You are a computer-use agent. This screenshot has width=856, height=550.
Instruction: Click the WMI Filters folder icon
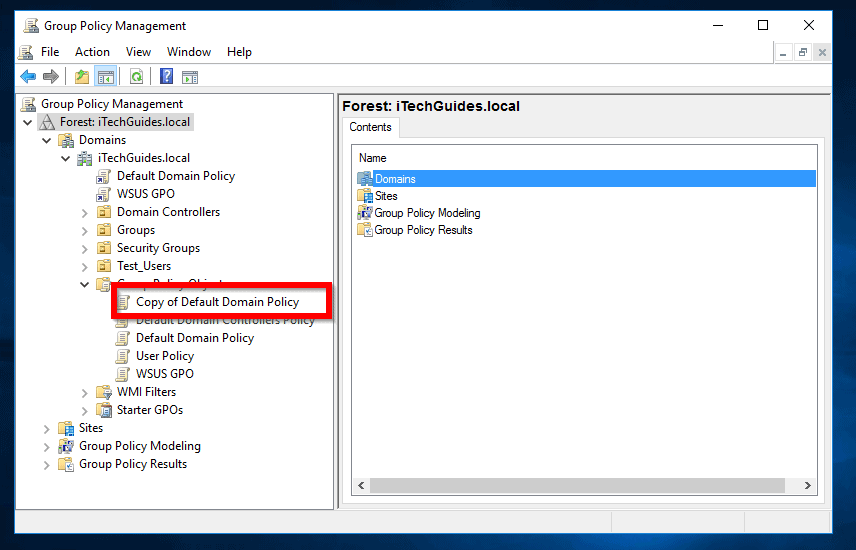[104, 392]
